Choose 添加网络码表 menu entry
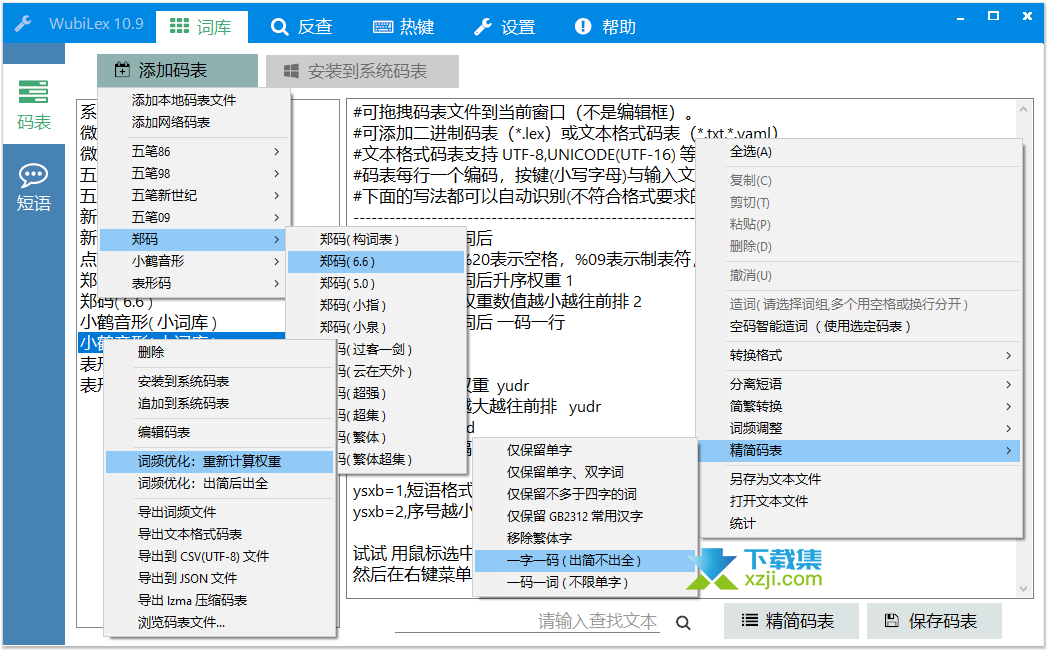Image resolution: width=1047 pixels, height=650 pixels. click(194, 122)
